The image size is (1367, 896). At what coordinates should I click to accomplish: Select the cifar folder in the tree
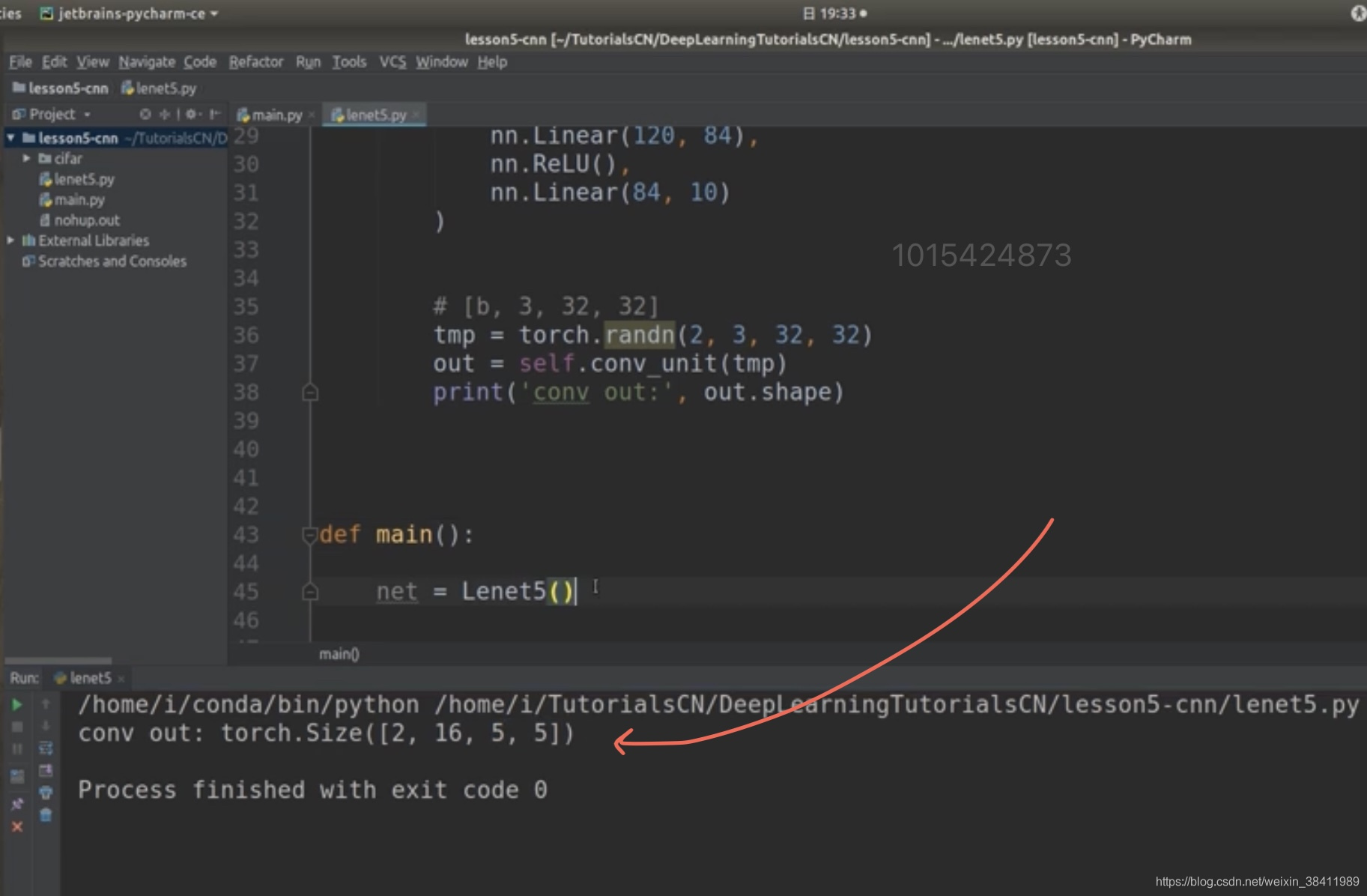point(60,158)
